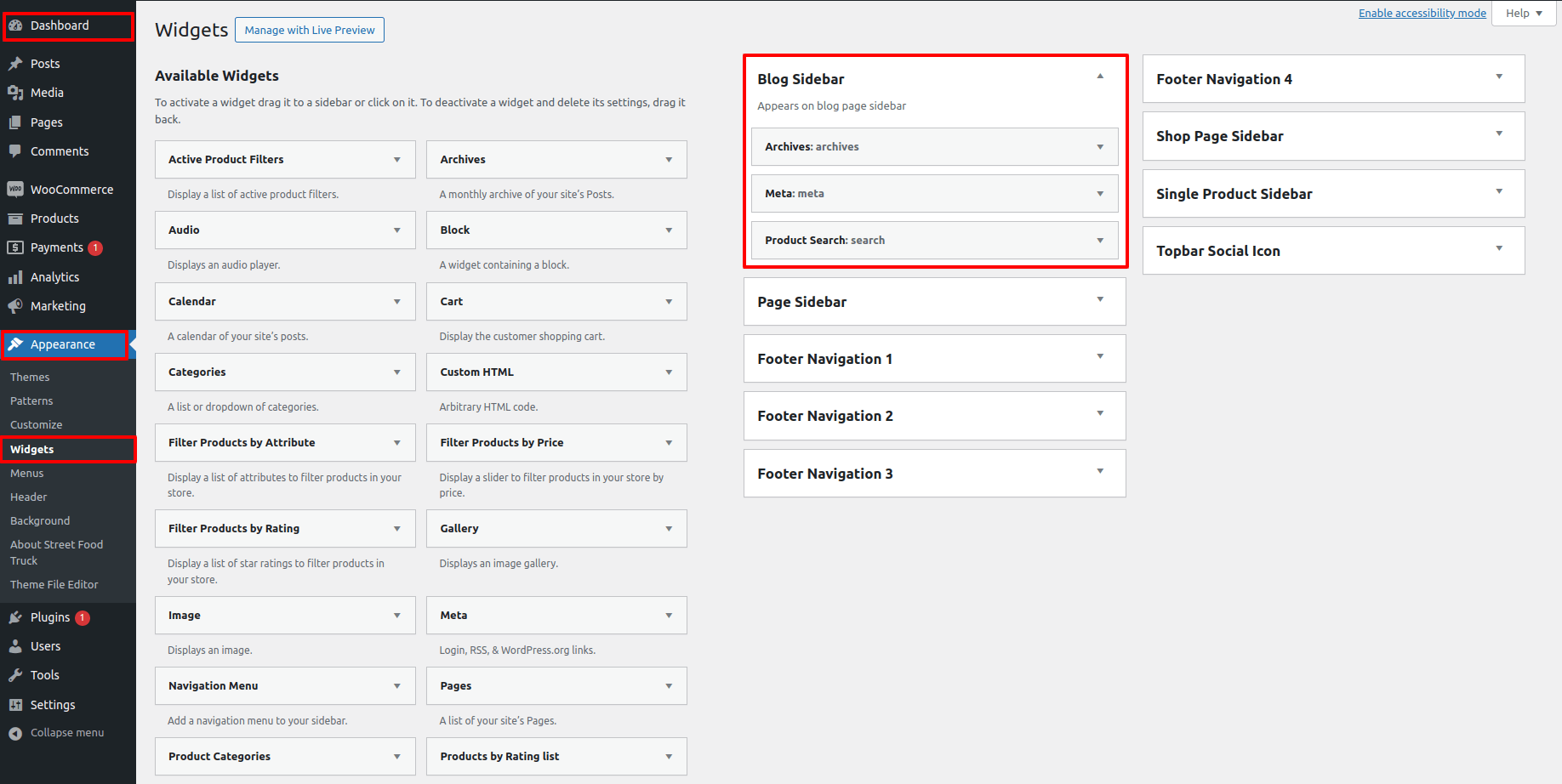Click the Comments speech bubble icon
This screenshot has height=784, width=1562.
(x=15, y=151)
